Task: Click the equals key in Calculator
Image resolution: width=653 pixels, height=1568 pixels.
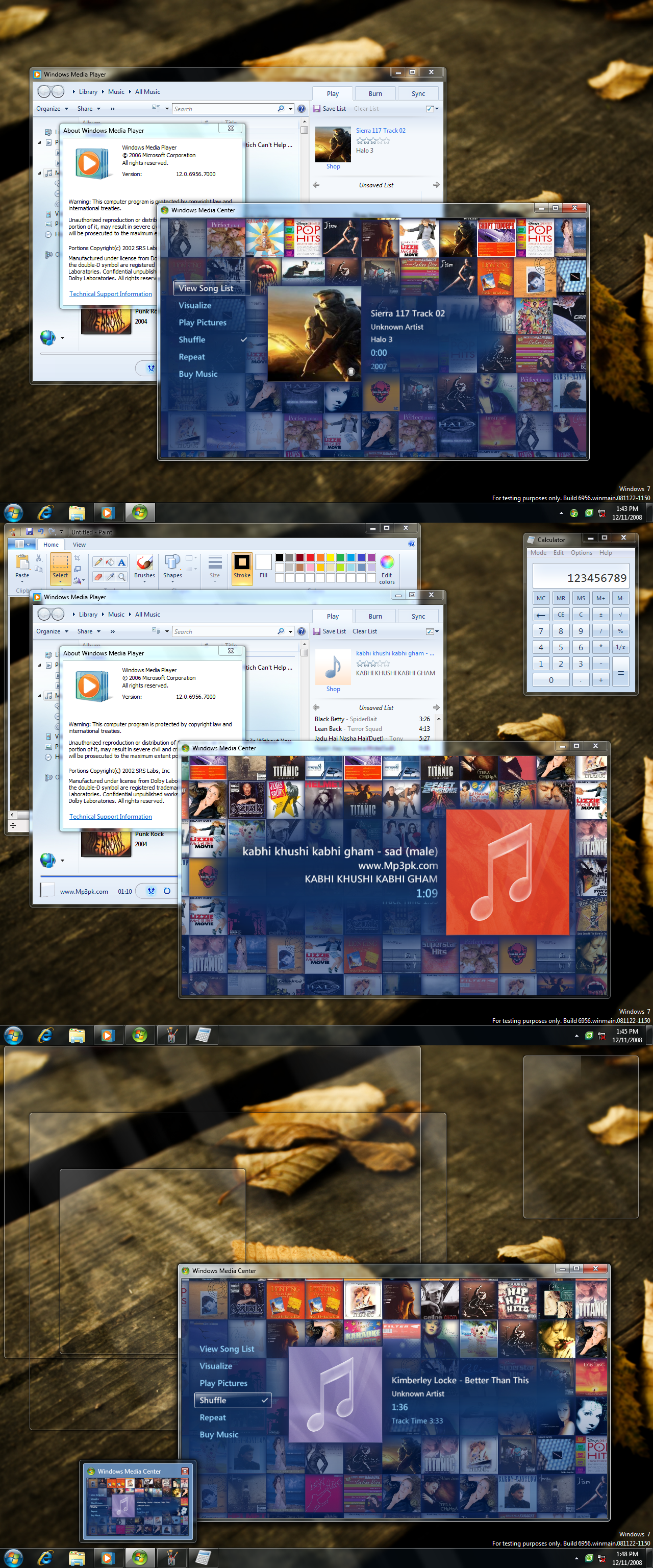Action: tap(621, 672)
